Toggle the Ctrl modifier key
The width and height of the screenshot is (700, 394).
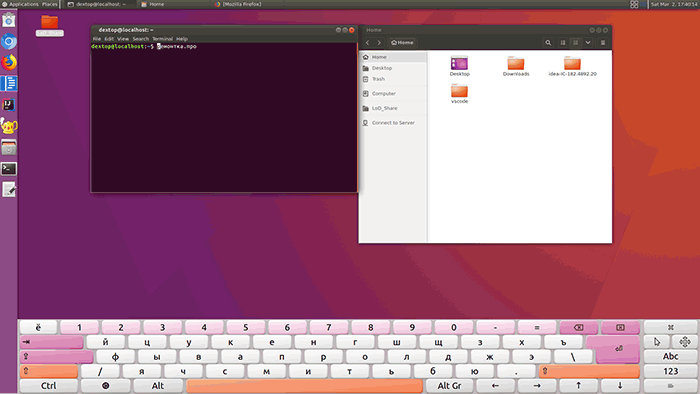pos(49,386)
